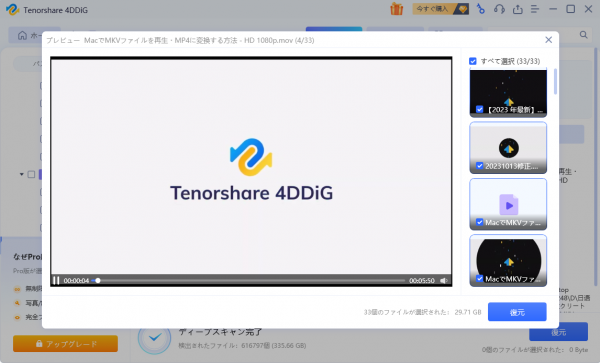Uncheck the third thumbnail's MacでMKV checkbox
Viewport: 600px width, 363px height.
[x=479, y=222]
